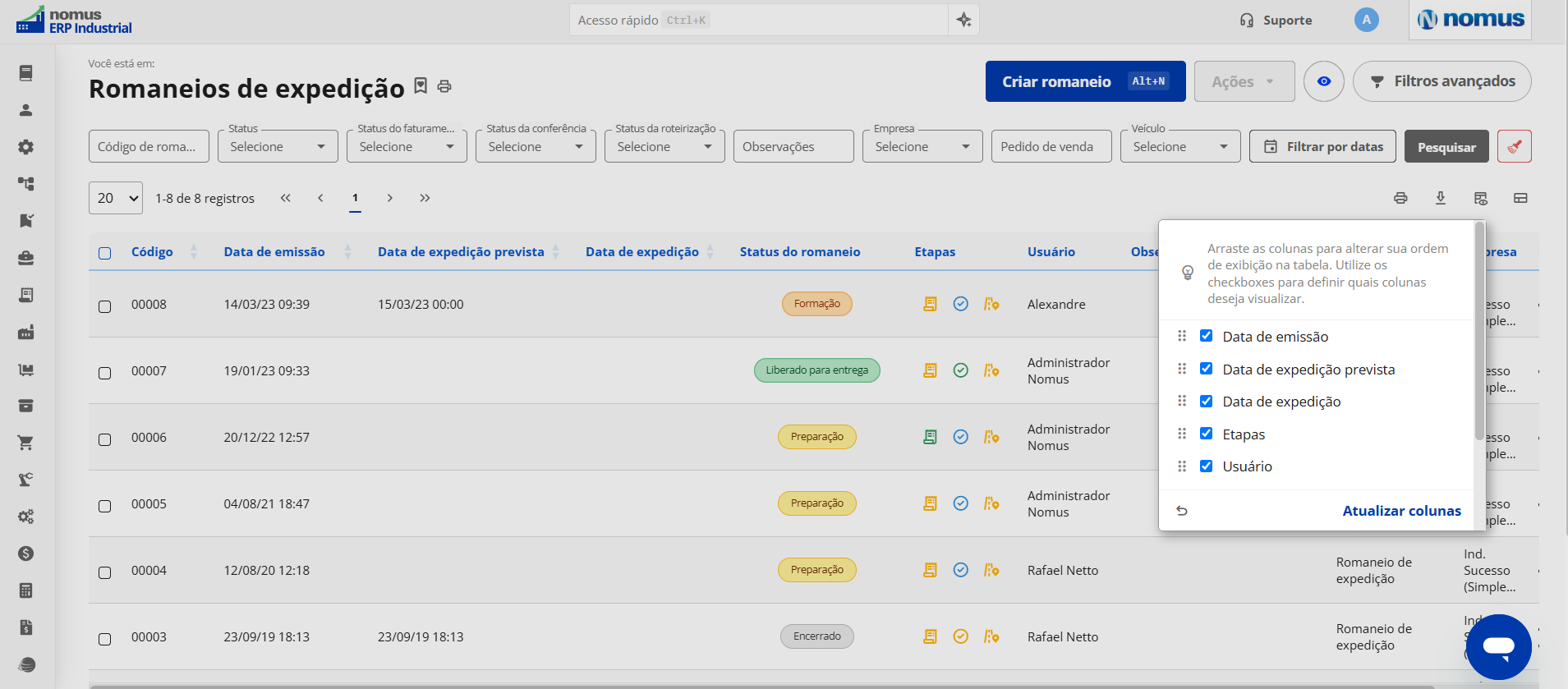Open the Empresa filter dropdown
Screen dimensions: 1568x689
[x=922, y=146]
